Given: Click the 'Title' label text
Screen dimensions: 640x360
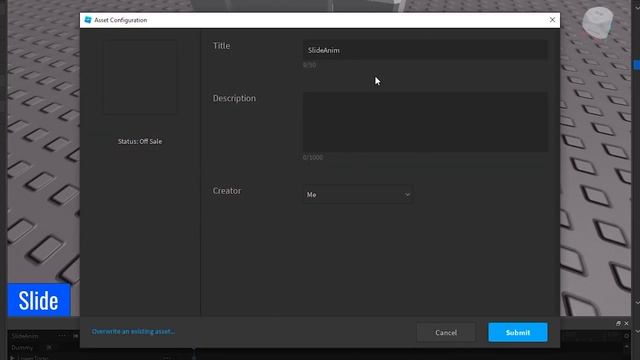Looking at the screenshot, I should [x=221, y=46].
